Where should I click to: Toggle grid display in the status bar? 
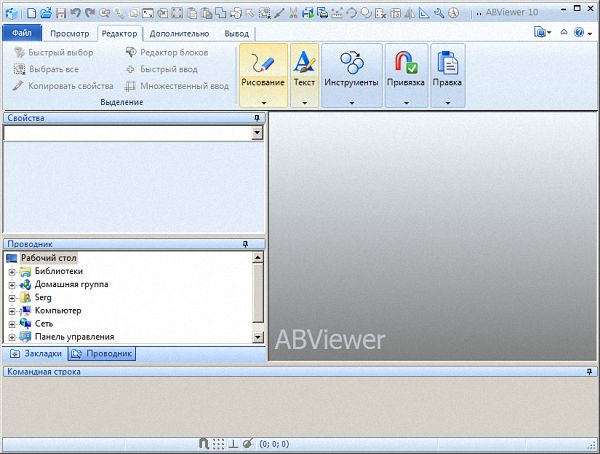[x=218, y=443]
